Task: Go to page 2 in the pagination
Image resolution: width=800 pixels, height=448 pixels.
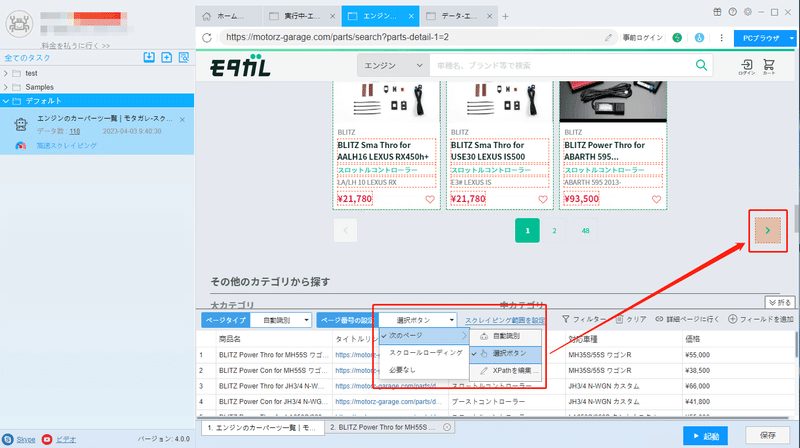Action: point(554,231)
